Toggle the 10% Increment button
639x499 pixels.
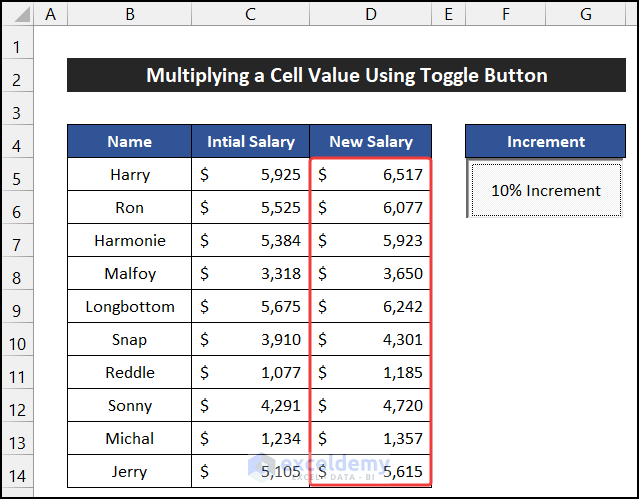tap(545, 190)
